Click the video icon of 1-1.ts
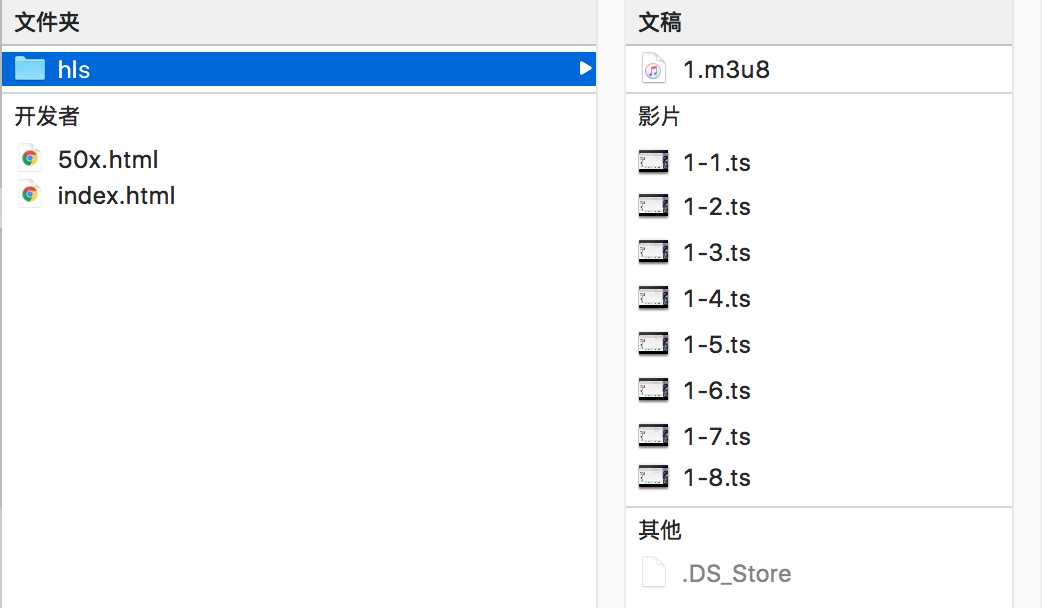 [x=653, y=162]
